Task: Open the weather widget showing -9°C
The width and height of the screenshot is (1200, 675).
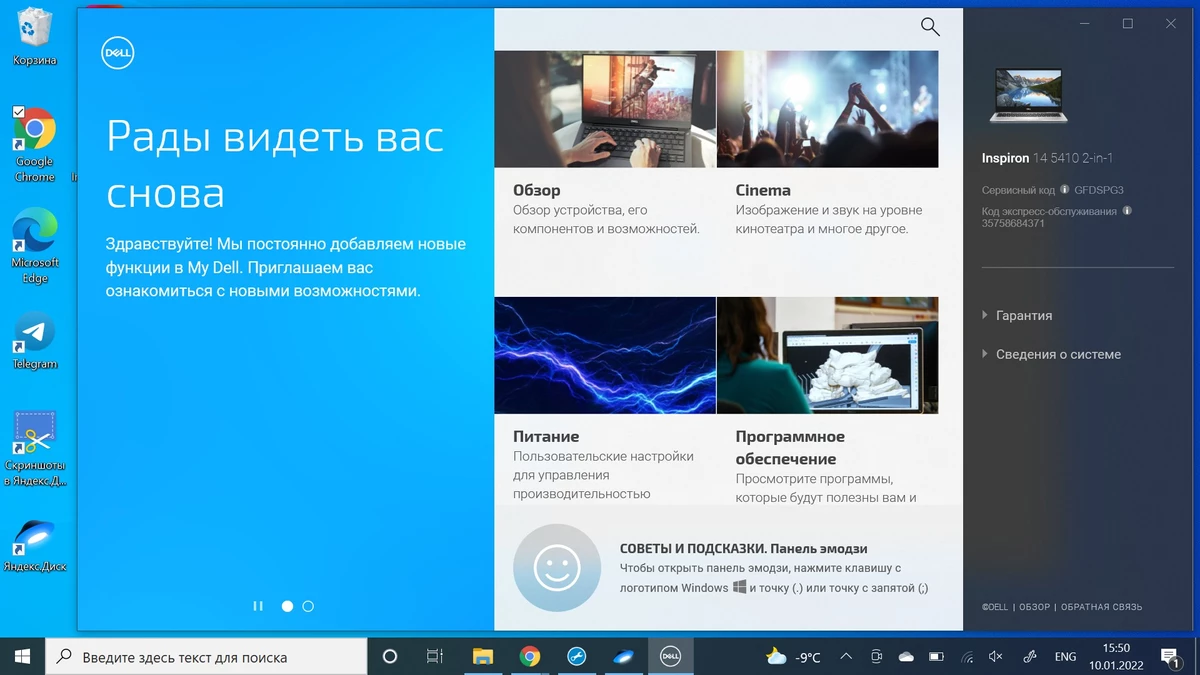Action: 793,657
